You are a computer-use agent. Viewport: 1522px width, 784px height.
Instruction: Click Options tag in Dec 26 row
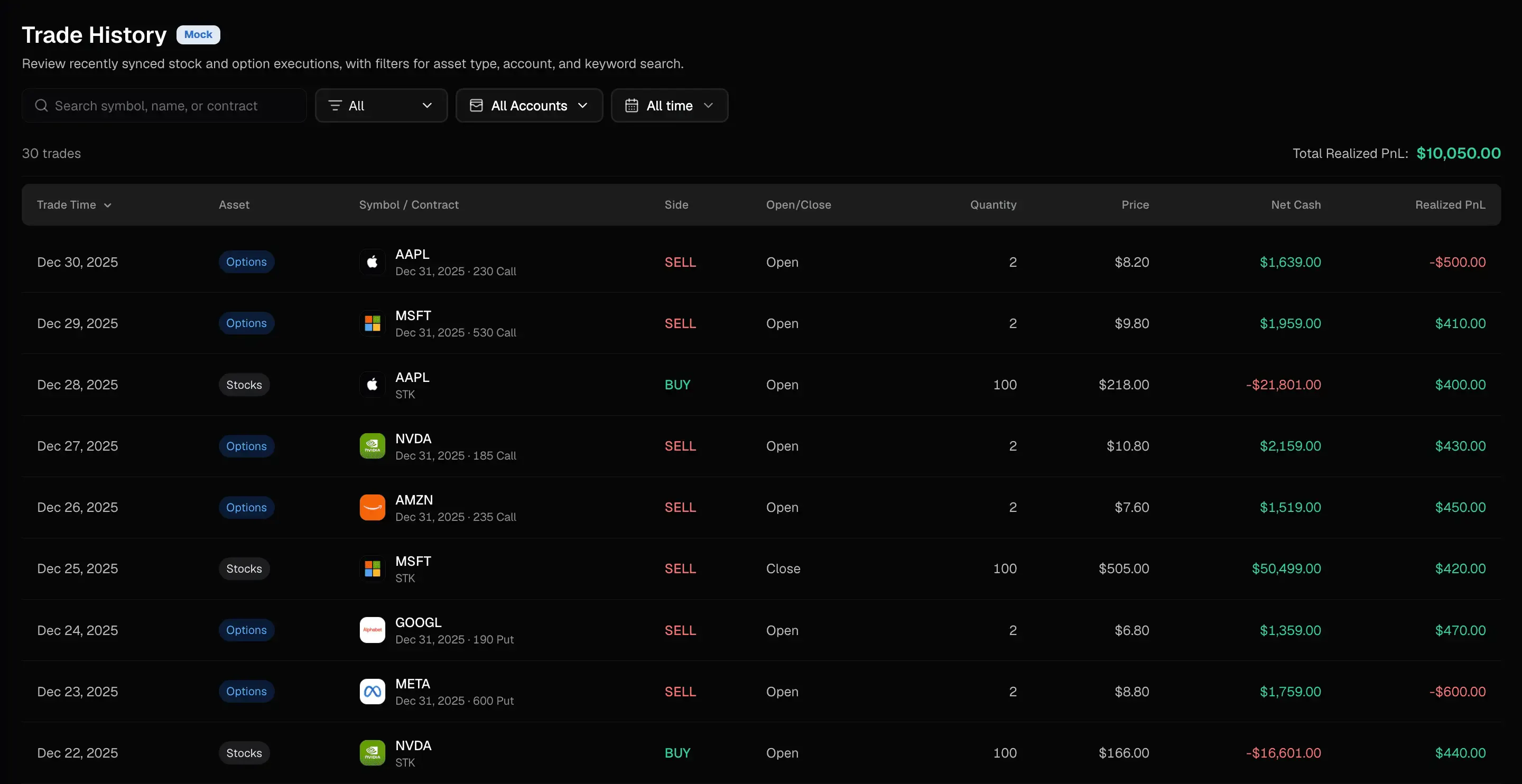point(246,508)
